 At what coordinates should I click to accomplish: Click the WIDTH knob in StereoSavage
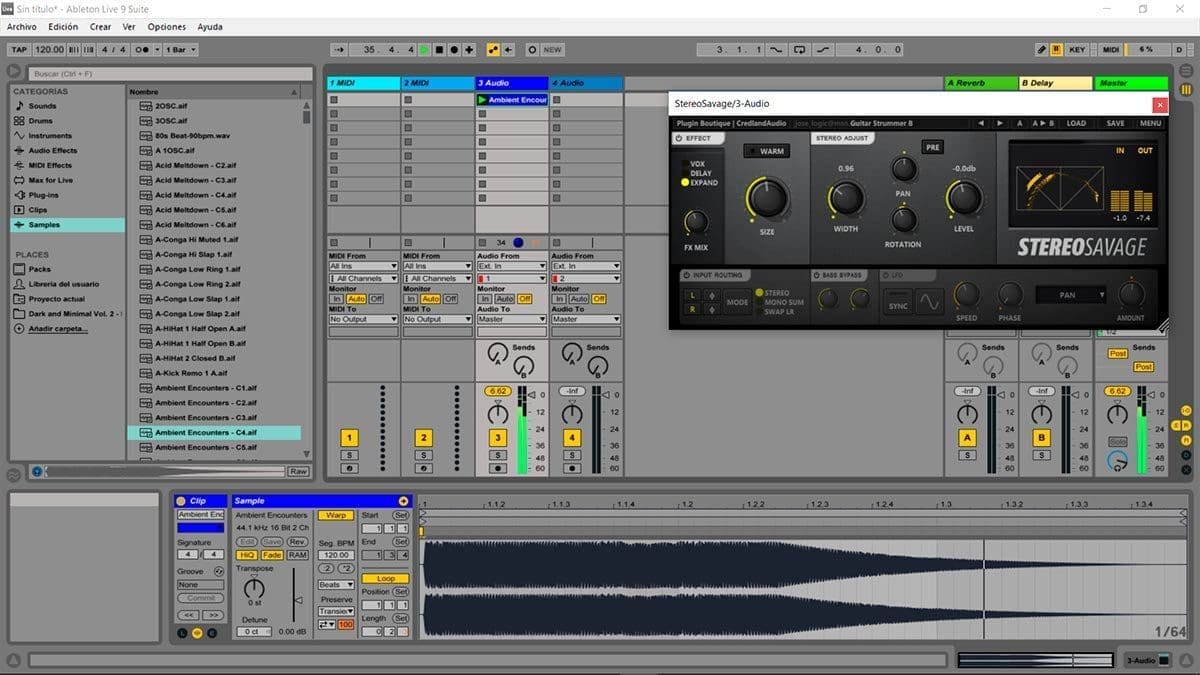click(x=846, y=198)
